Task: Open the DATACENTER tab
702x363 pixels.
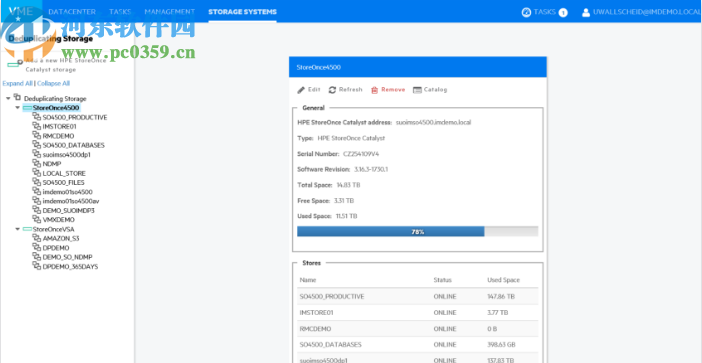Action: pyautogui.click(x=72, y=12)
